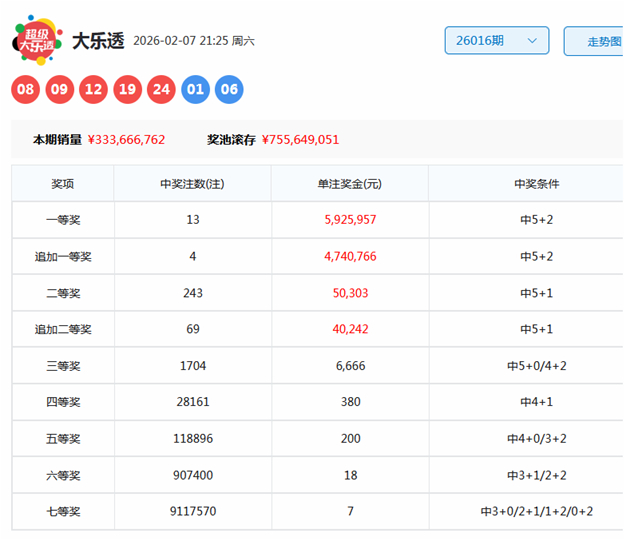
Task: Click the condition 中4+0/3+2
Action: pos(537,439)
